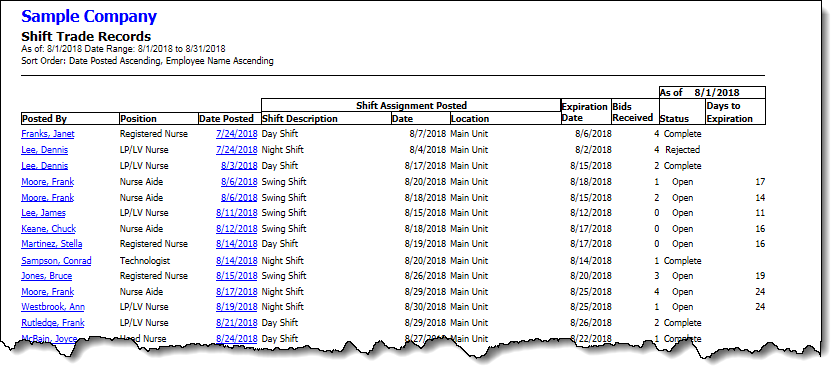
Task: Click the Shift Assignment Posted group header
Action: pyautogui.click(x=411, y=105)
